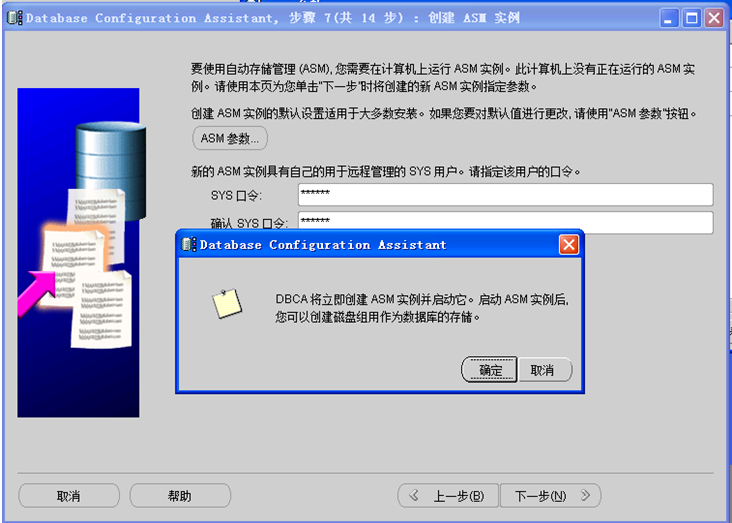Confirm the dialog with 确定 button
The image size is (732, 523).
click(x=489, y=370)
